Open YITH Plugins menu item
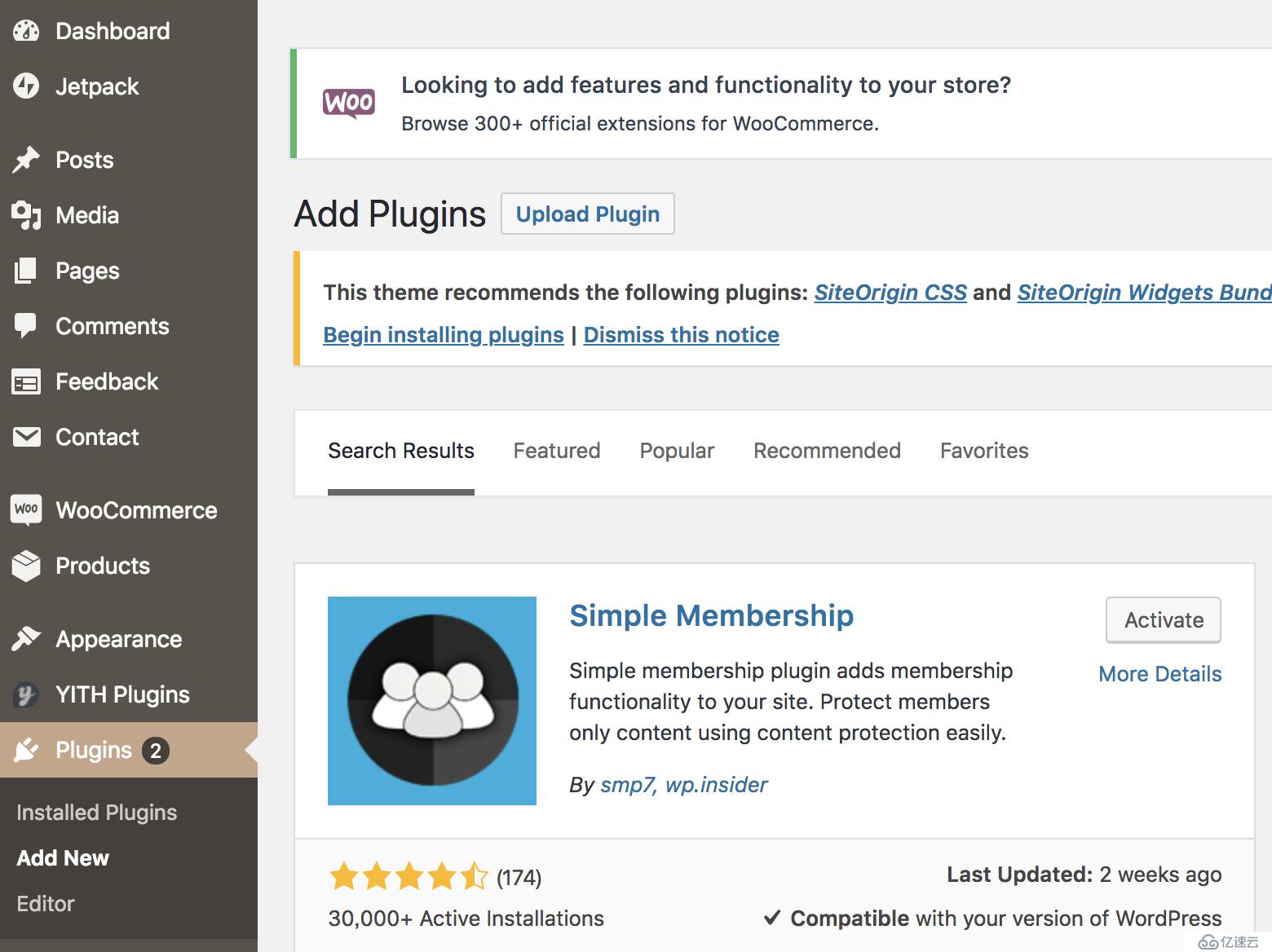The image size is (1272, 952). 122,694
